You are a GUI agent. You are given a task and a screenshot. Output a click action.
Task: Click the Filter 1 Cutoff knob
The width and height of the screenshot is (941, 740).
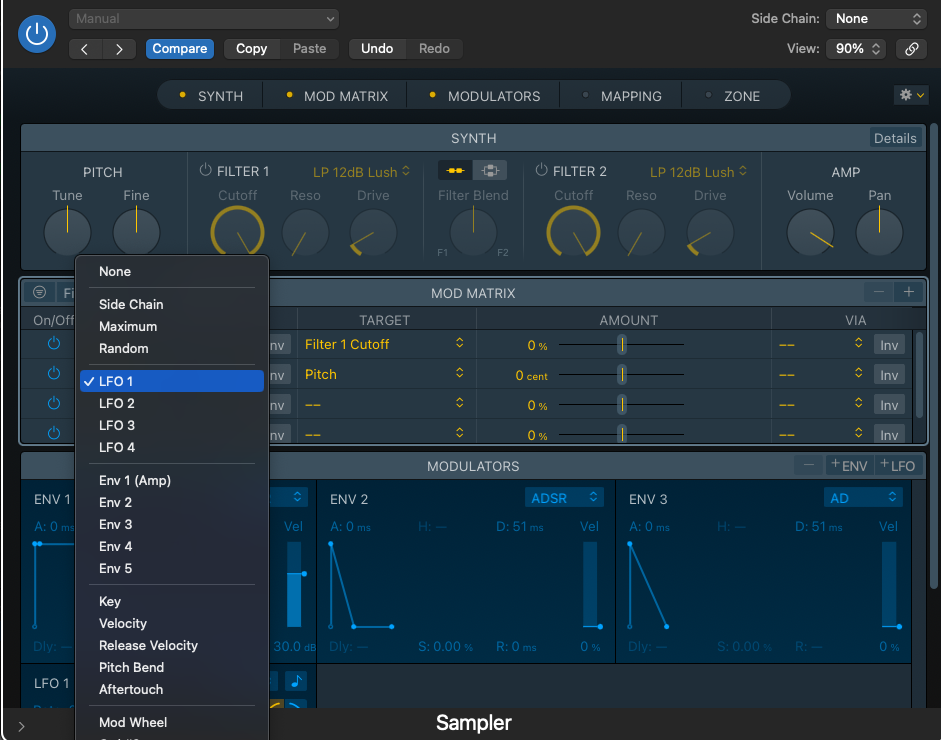click(238, 232)
